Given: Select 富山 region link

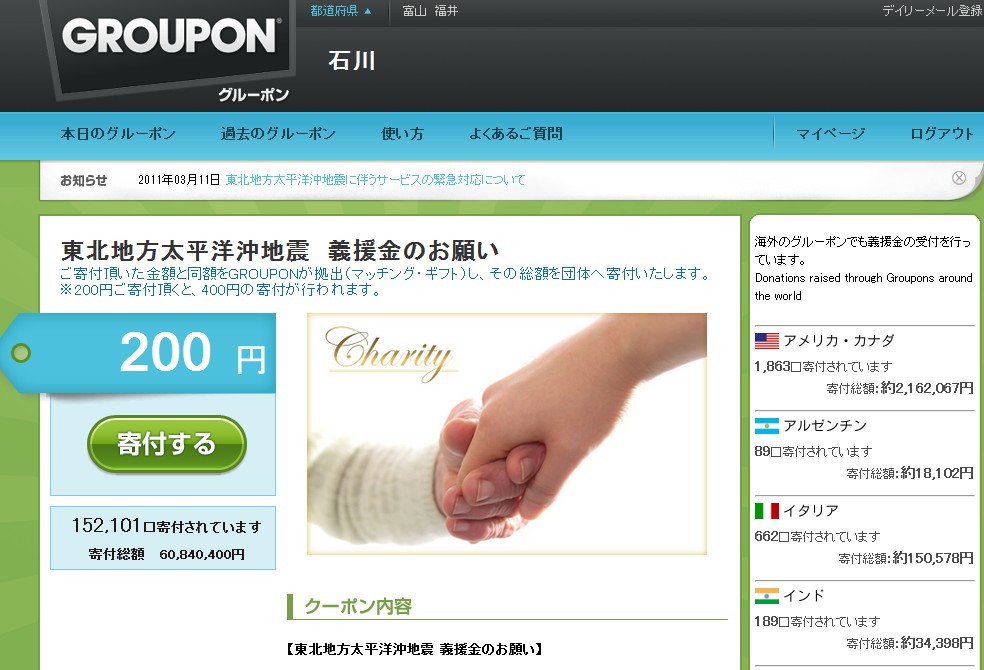Looking at the screenshot, I should point(414,11).
